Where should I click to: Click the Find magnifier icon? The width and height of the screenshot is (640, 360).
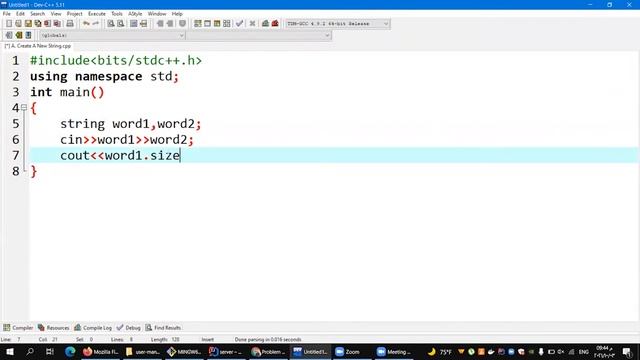point(111,24)
